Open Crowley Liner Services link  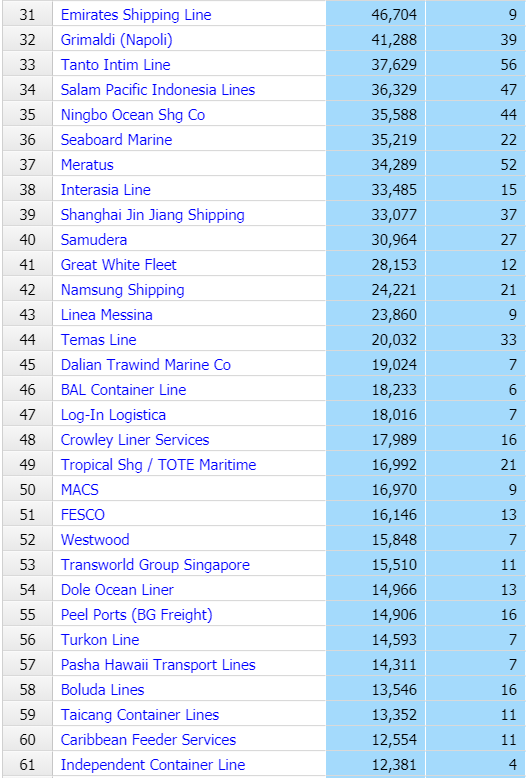point(135,440)
